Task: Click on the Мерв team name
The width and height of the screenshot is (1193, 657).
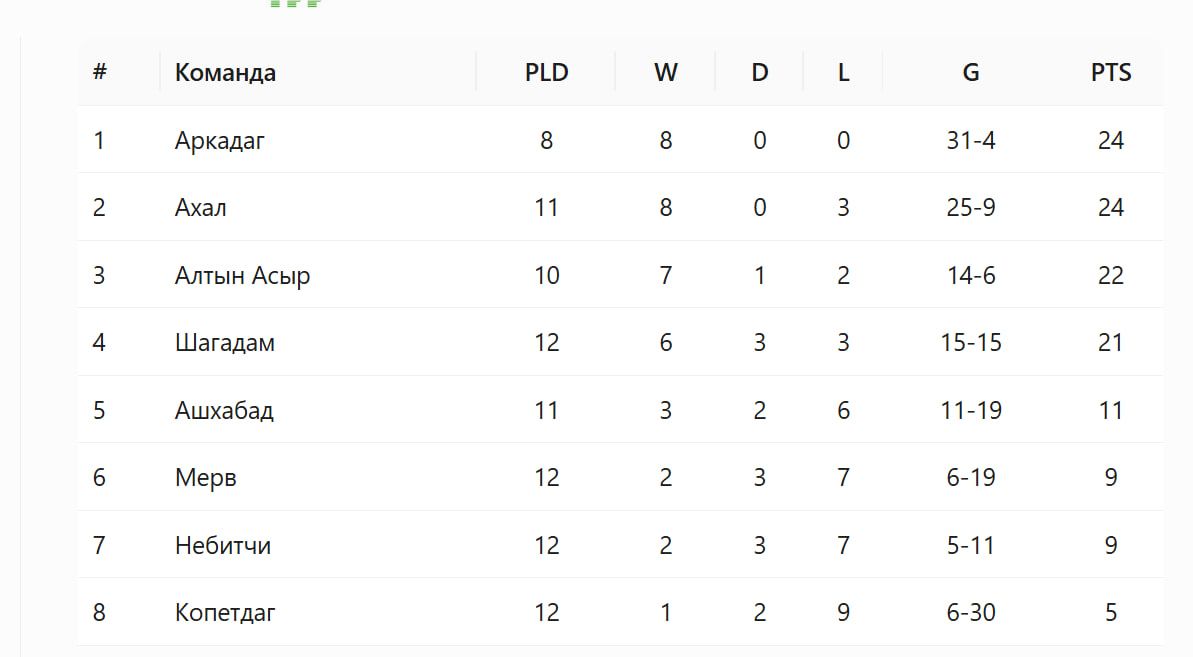Action: [x=205, y=478]
